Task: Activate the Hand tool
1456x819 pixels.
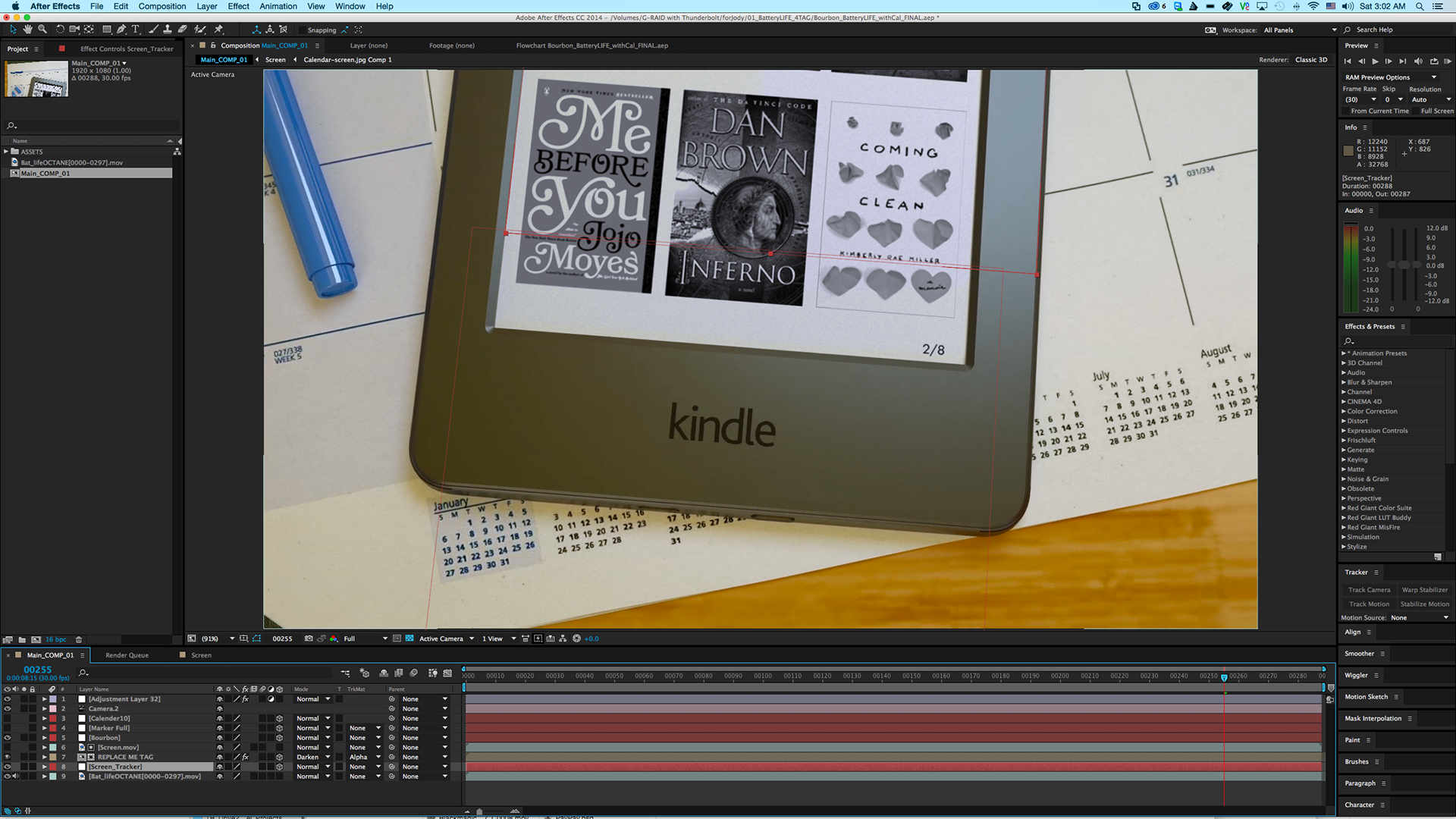Action: pyautogui.click(x=28, y=30)
